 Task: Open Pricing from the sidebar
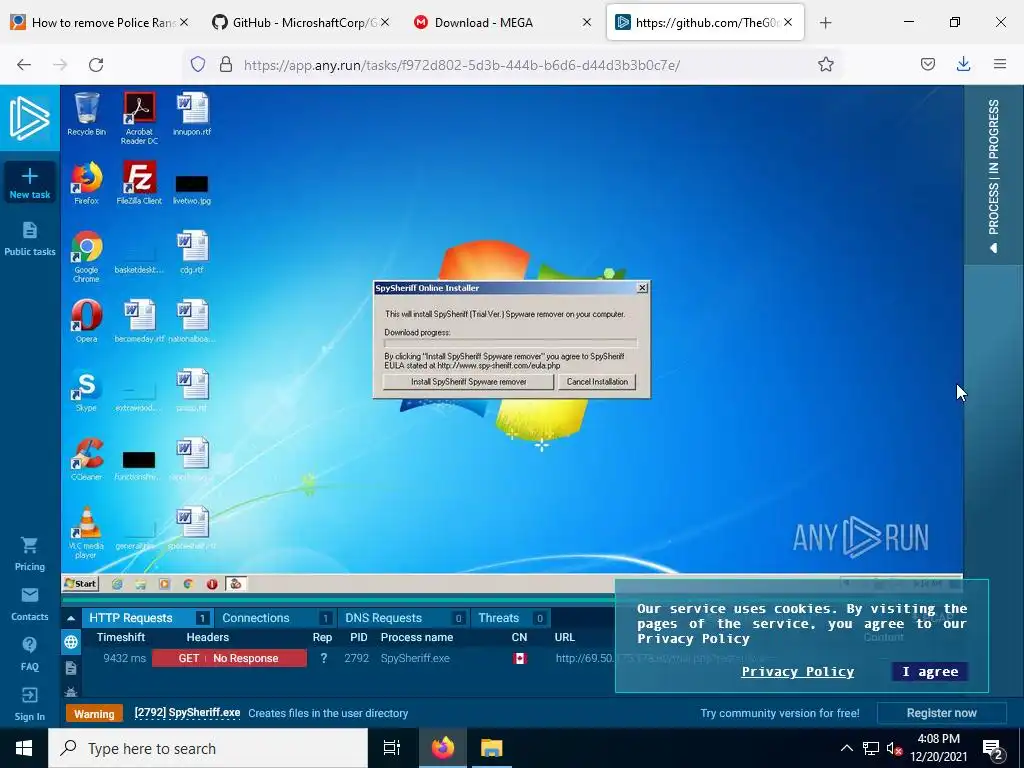tap(29, 554)
